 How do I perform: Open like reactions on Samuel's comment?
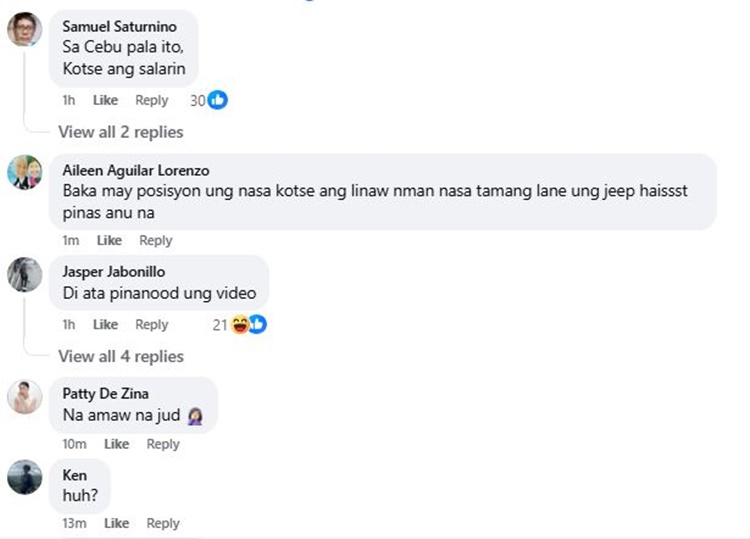(x=217, y=100)
